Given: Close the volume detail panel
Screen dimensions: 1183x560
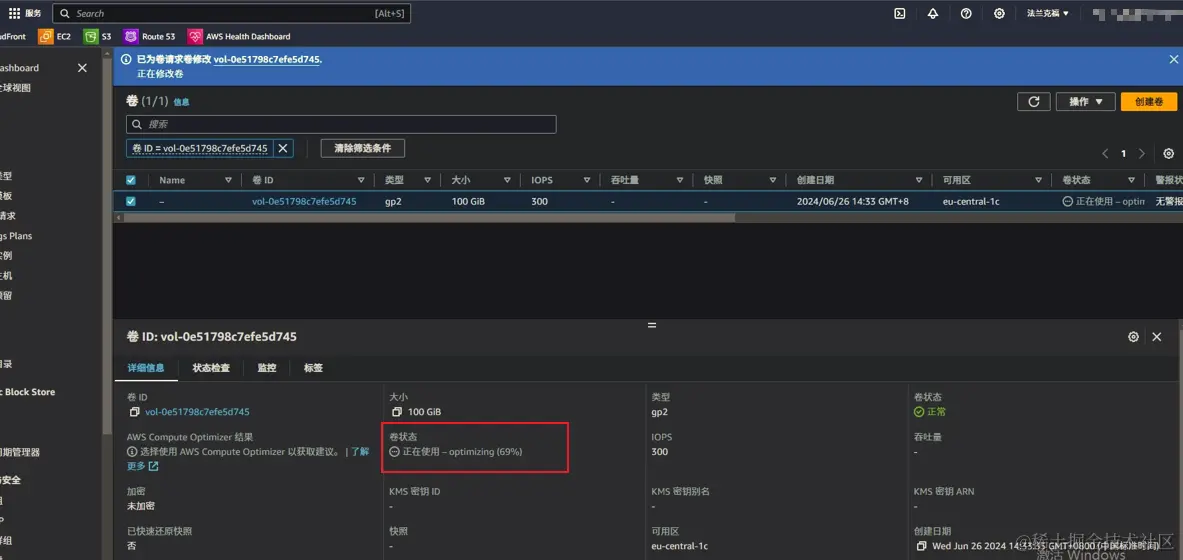Looking at the screenshot, I should (1157, 337).
